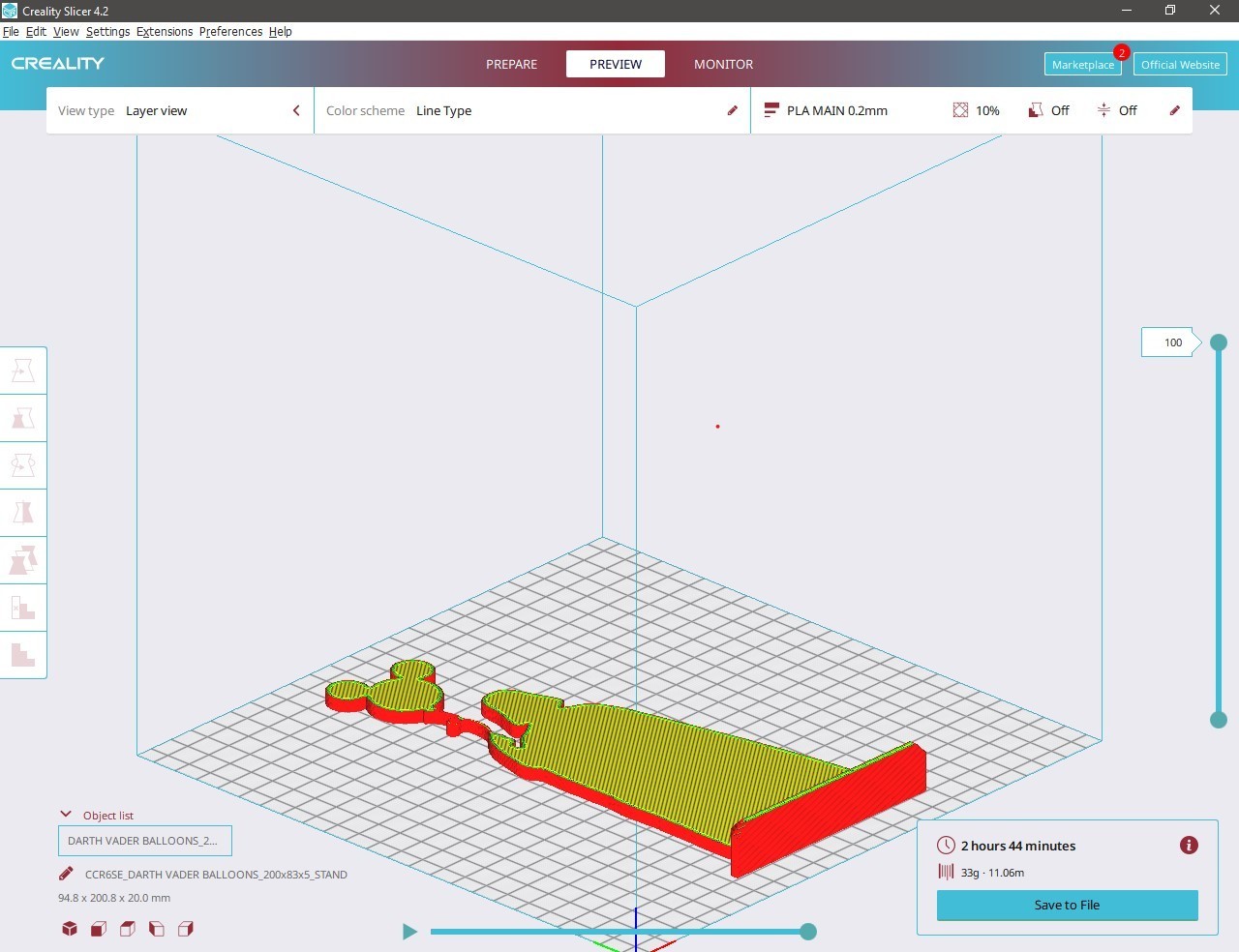Click the Creality logo
Screen dimensions: 1239x952
point(58,64)
